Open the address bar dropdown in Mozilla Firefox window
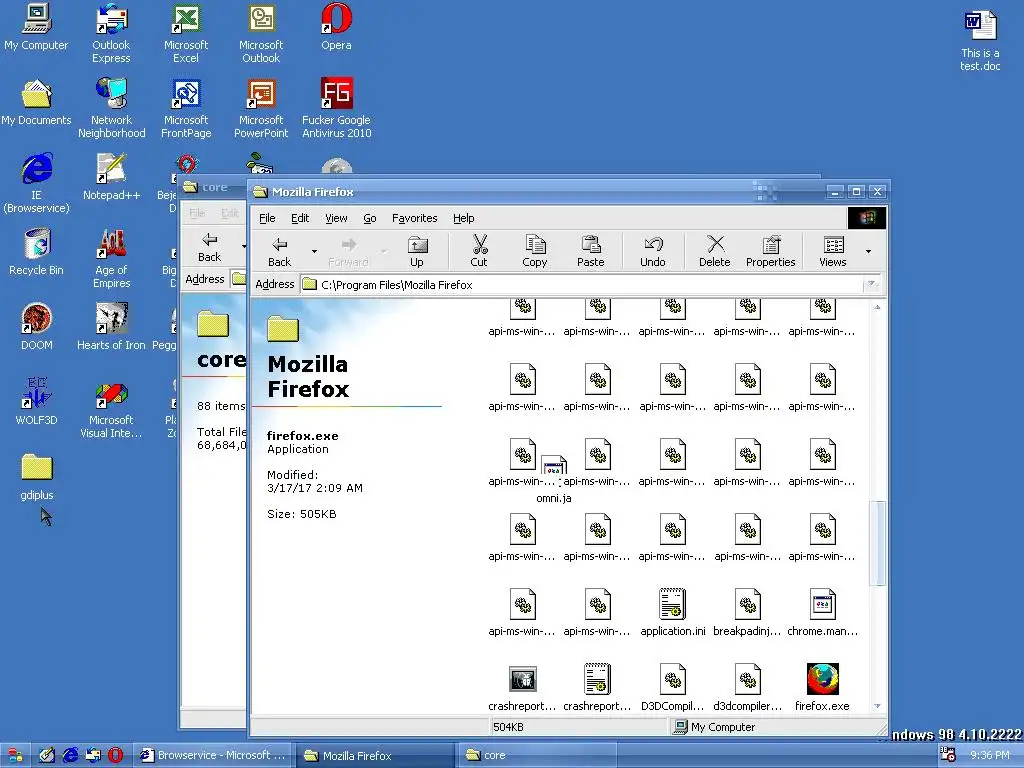Viewport: 1024px width, 768px height. (870, 285)
